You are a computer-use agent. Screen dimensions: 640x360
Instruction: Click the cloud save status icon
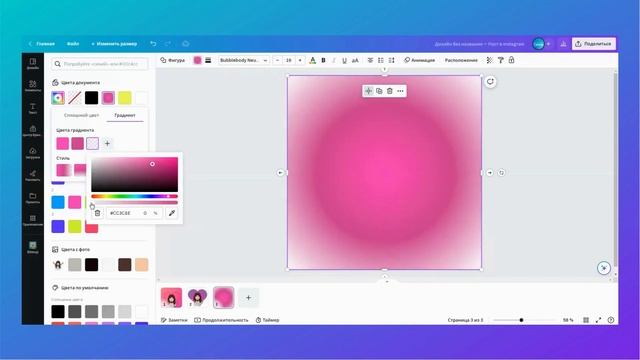(185, 44)
